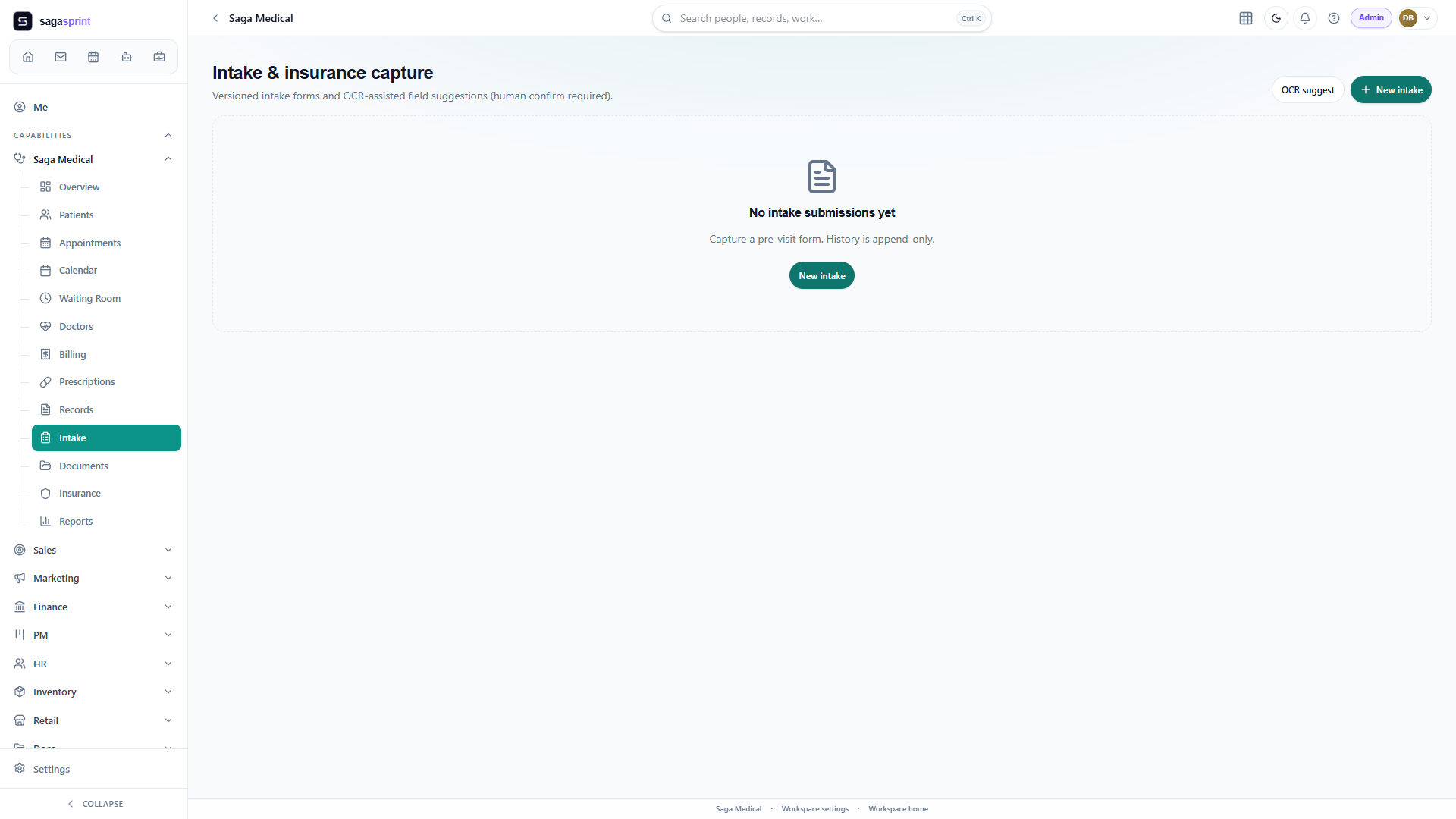Open the apps grid icon in header
Image resolution: width=1456 pixels, height=819 pixels.
tap(1246, 18)
